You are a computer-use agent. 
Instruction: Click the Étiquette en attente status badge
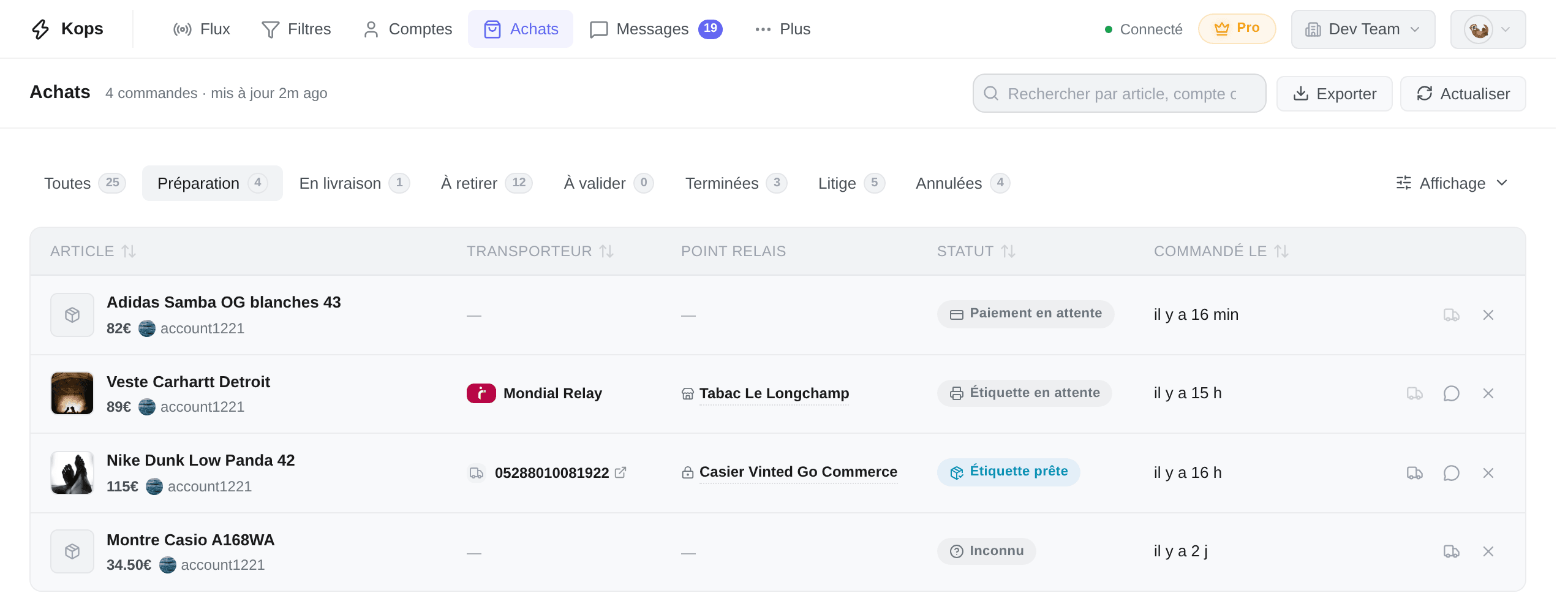[x=1024, y=393]
